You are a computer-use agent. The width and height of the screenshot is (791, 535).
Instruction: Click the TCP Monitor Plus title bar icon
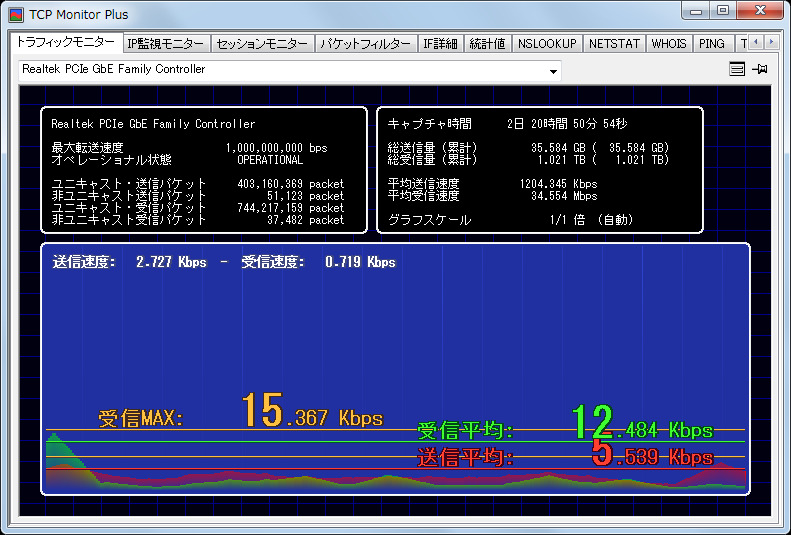click(x=16, y=15)
